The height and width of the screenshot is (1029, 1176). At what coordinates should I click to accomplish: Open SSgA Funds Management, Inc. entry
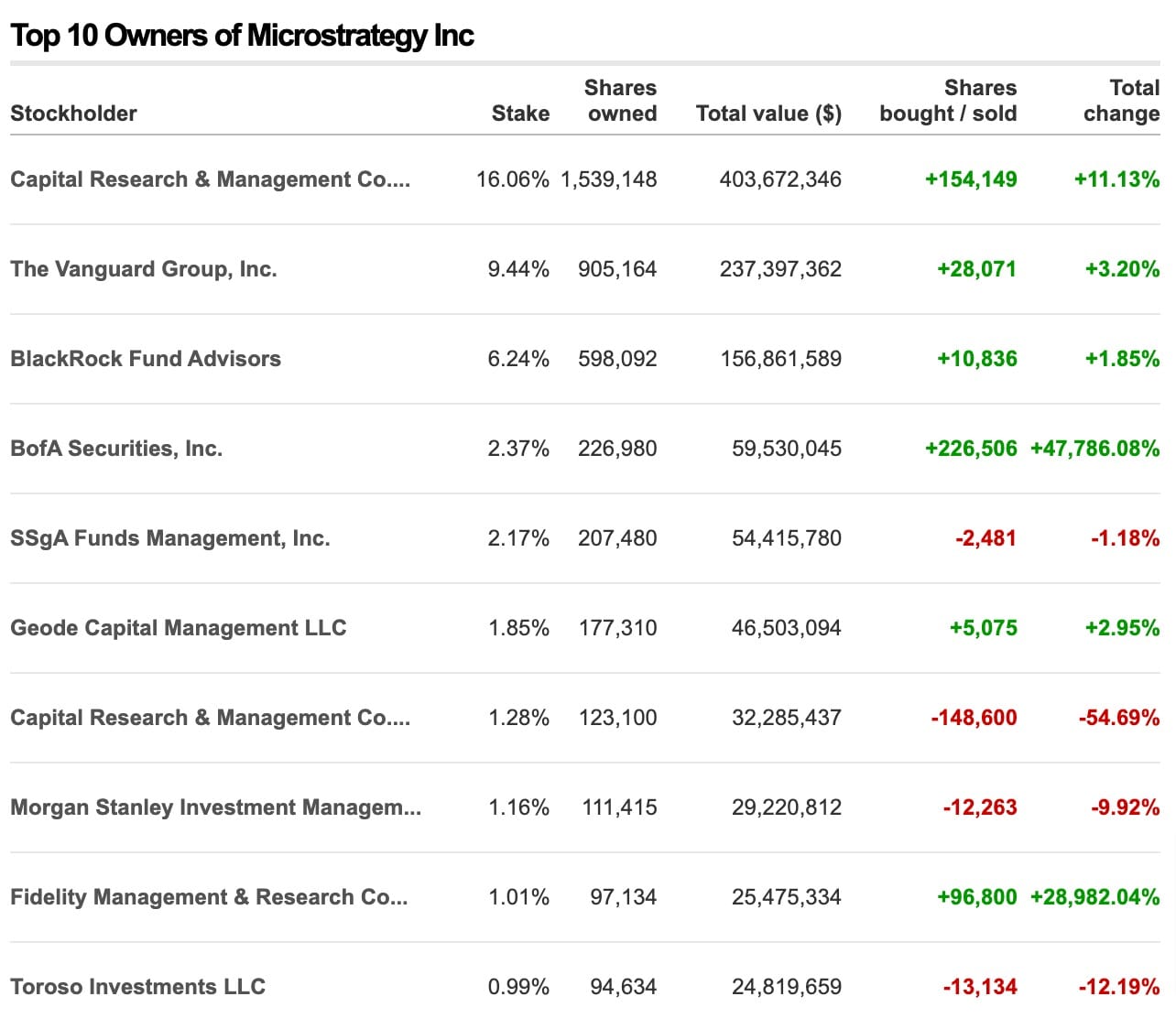(170, 538)
